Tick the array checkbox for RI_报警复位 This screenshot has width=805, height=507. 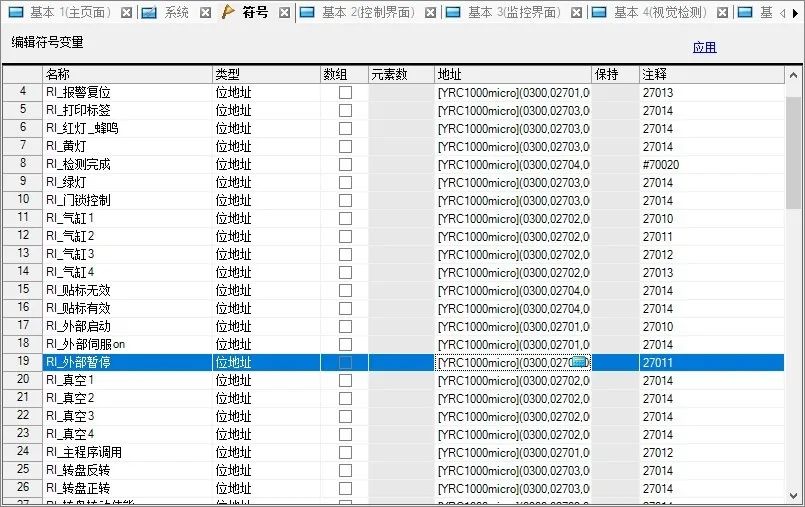pyautogui.click(x=345, y=92)
